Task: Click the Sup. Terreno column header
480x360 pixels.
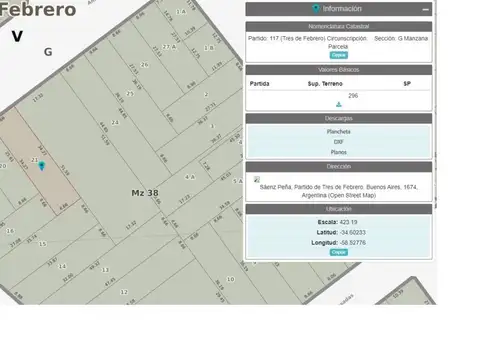Action: (325, 84)
